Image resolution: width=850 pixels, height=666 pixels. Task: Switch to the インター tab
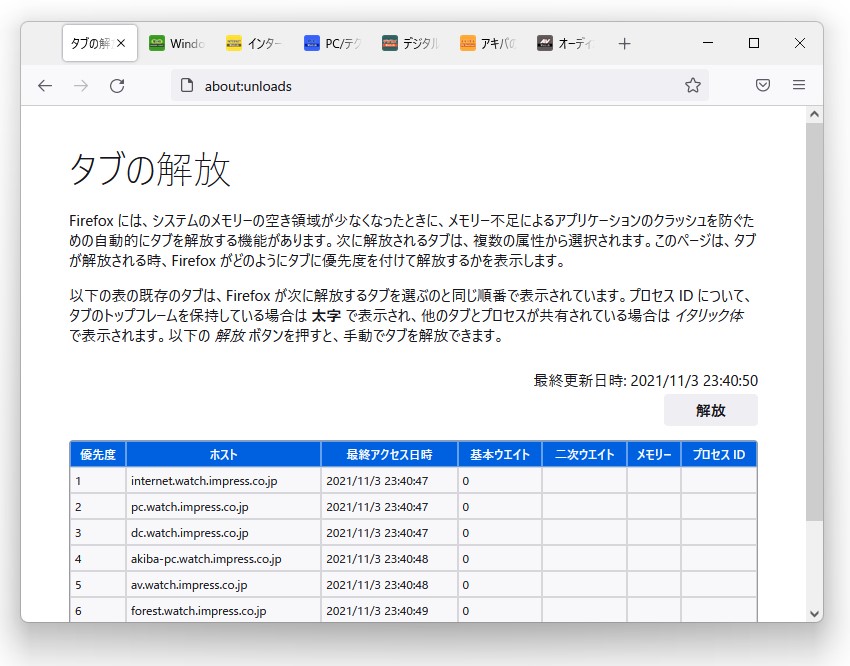point(254,43)
